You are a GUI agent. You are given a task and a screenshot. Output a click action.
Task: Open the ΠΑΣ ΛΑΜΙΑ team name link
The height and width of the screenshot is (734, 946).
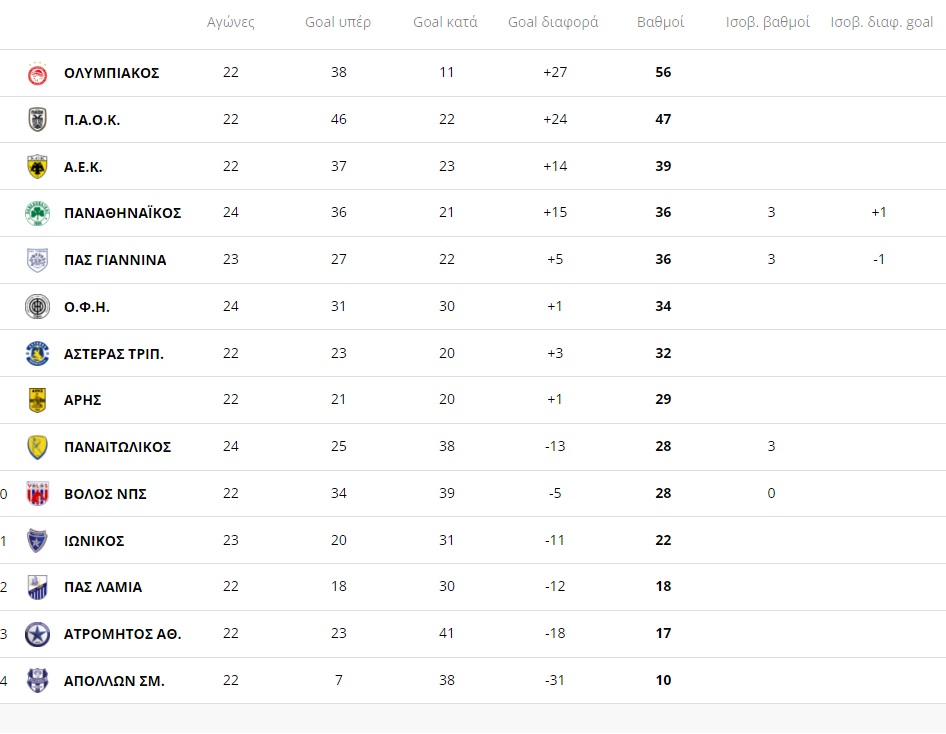[x=103, y=587]
